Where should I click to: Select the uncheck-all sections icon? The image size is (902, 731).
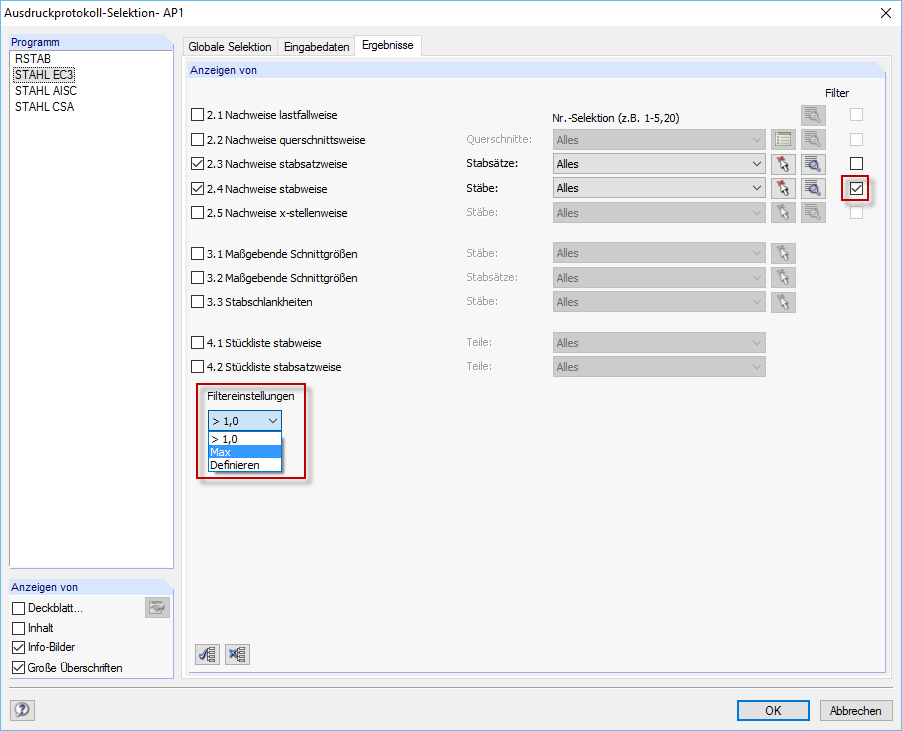click(x=235, y=654)
